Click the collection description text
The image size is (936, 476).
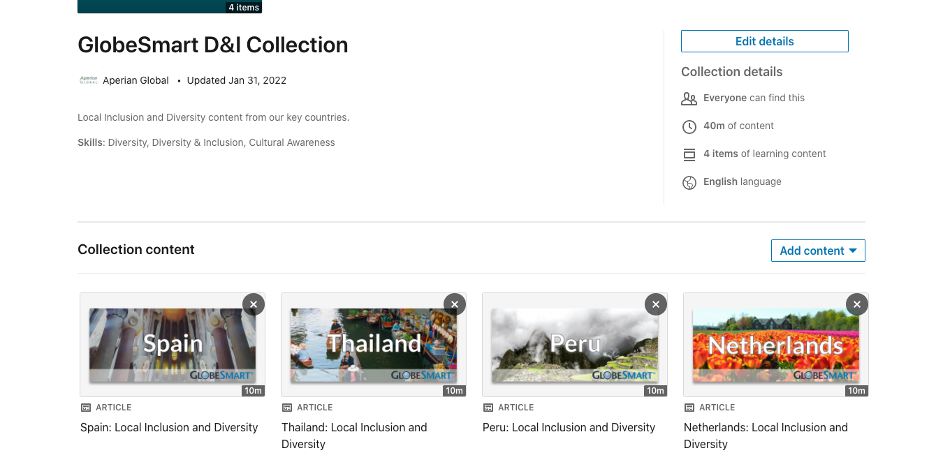213,118
